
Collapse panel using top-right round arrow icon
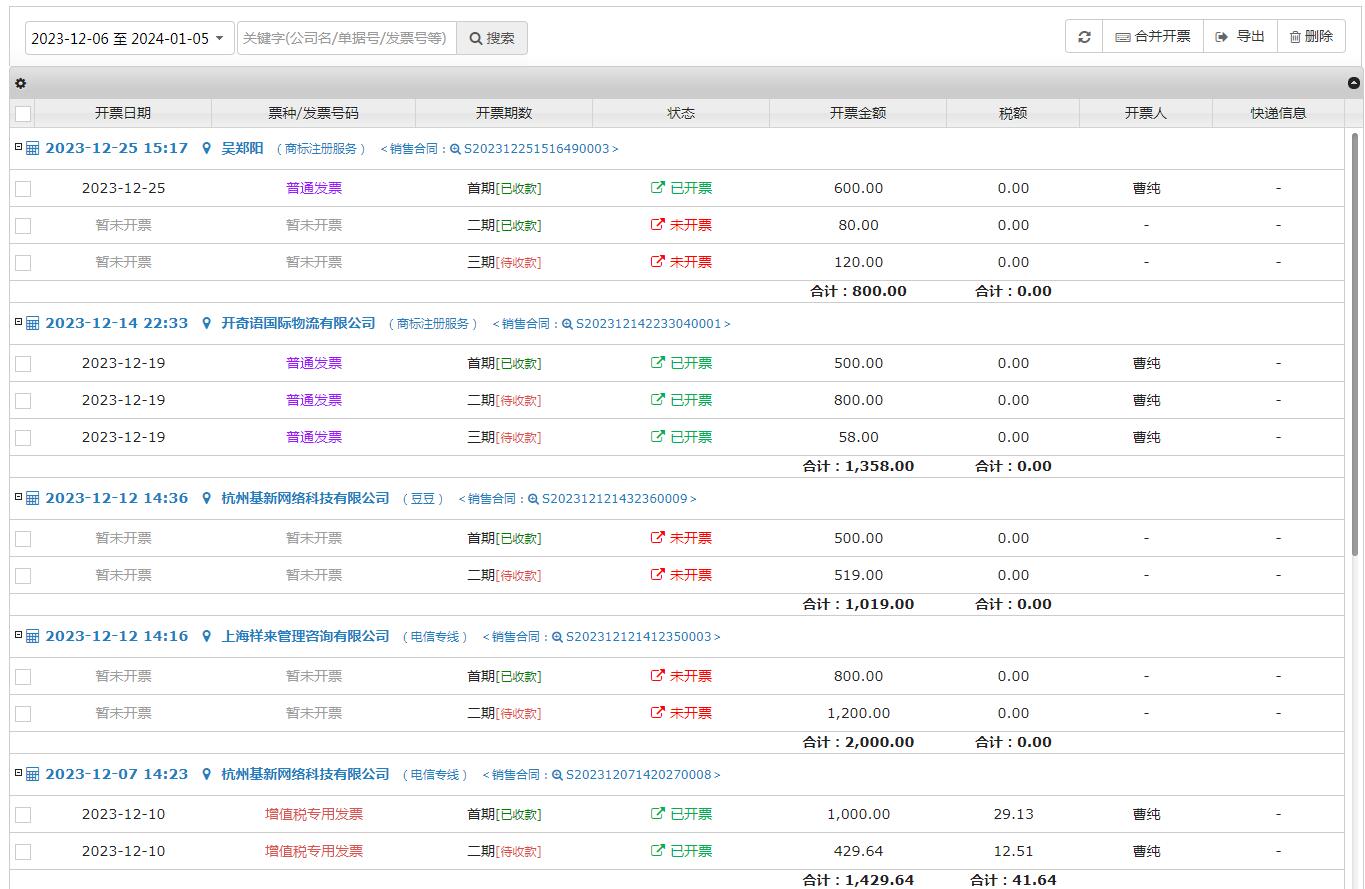(x=1354, y=84)
